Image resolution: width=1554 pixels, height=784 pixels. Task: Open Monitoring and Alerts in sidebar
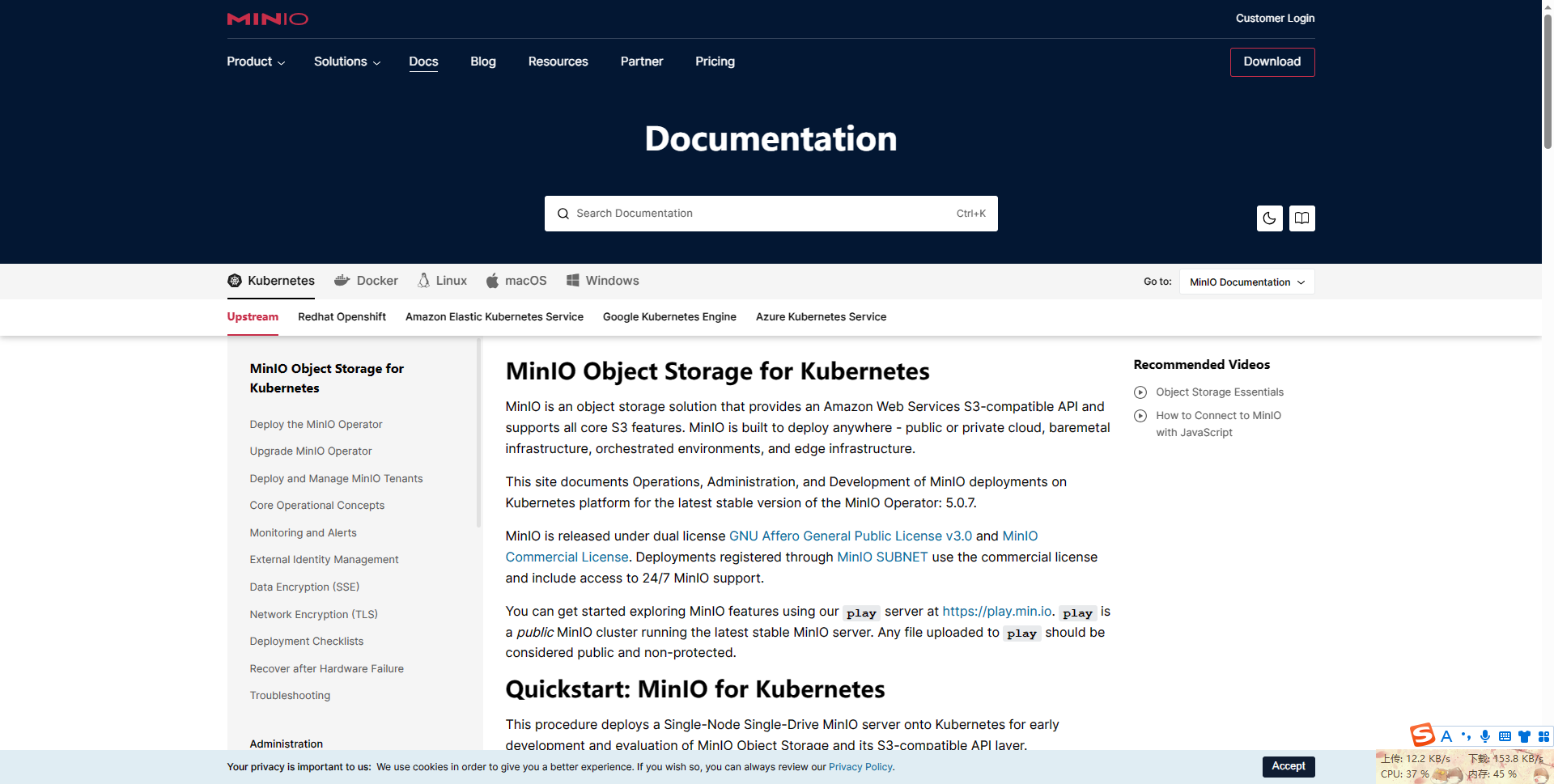pos(303,532)
